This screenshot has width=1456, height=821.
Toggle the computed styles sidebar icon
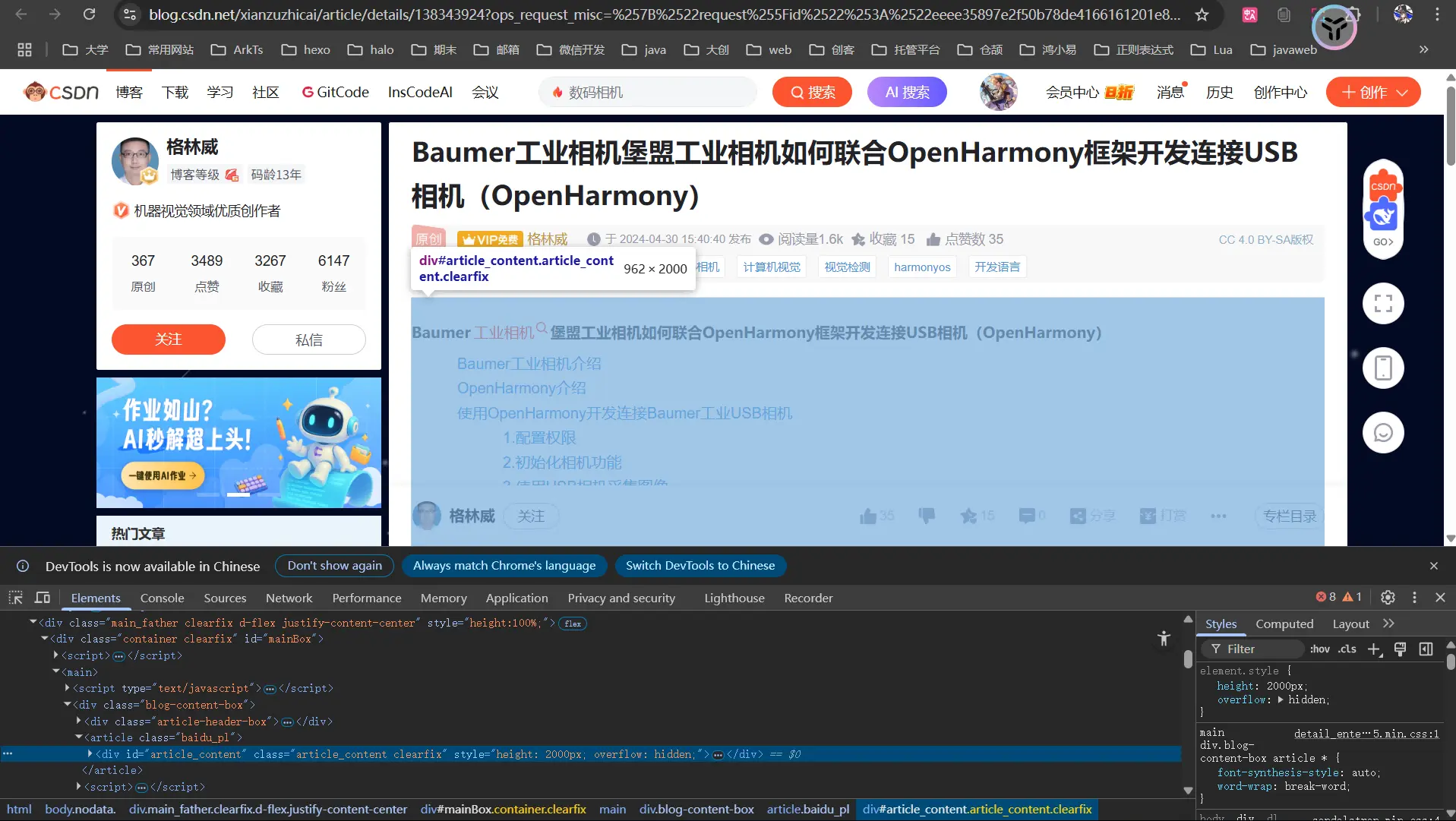(1426, 649)
